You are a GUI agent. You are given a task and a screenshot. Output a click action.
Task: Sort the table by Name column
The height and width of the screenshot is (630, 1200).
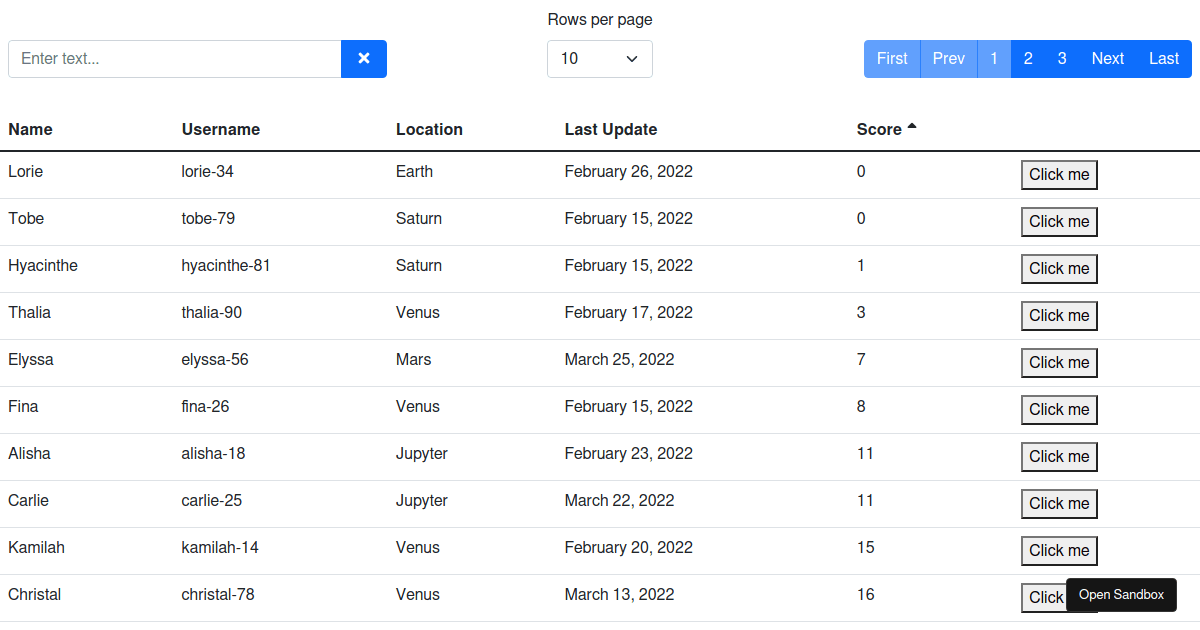pos(30,129)
